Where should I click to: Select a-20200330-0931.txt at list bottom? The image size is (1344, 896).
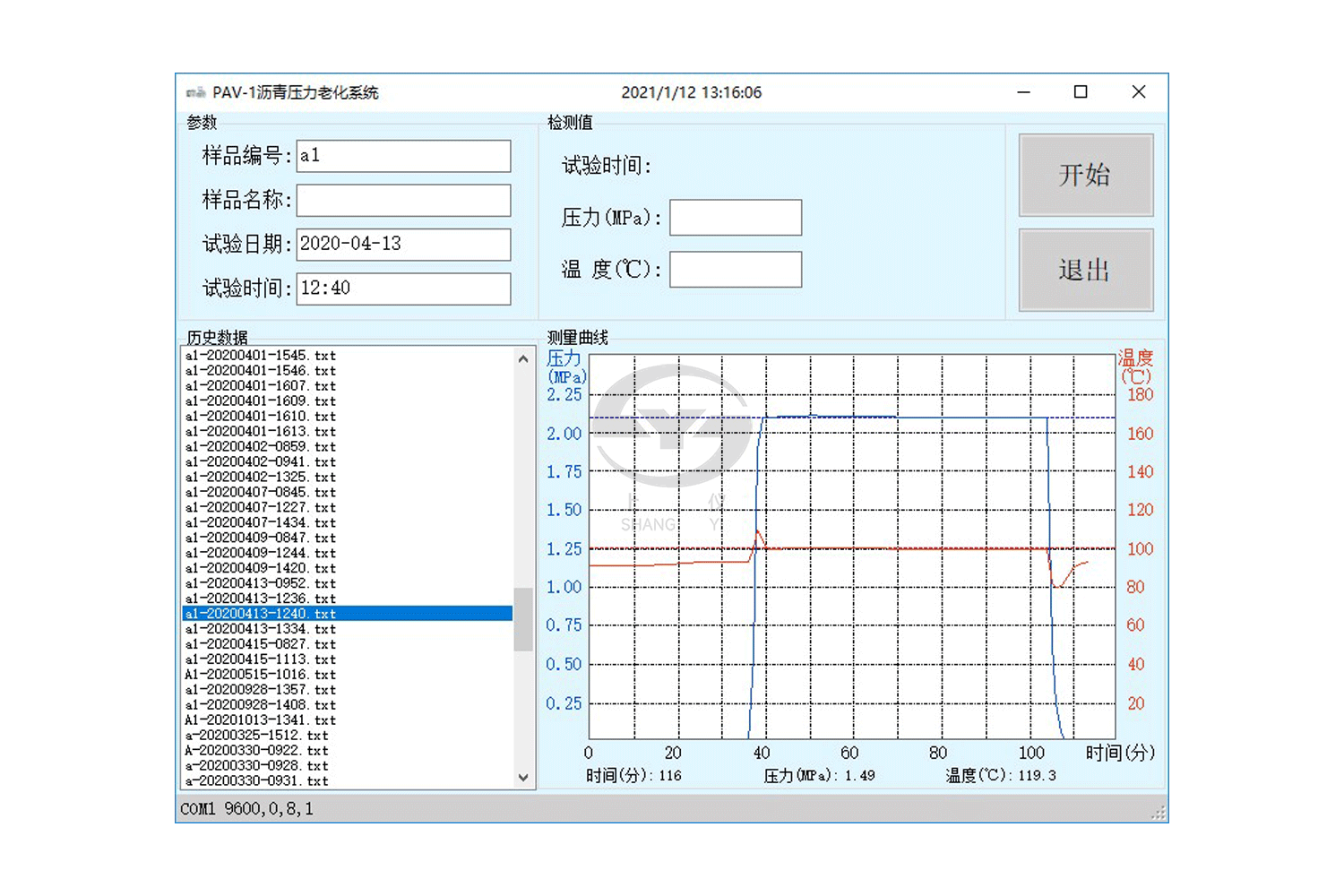pyautogui.click(x=257, y=781)
